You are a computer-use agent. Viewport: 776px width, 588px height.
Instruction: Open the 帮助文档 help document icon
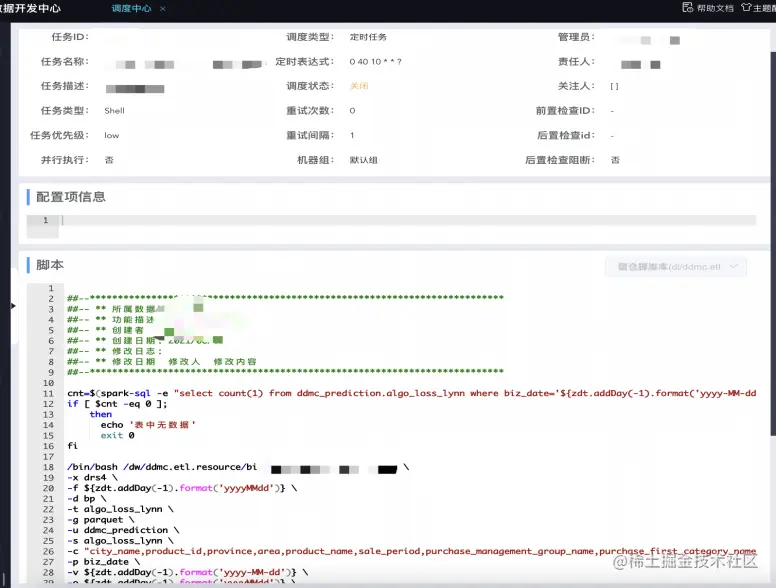pyautogui.click(x=687, y=7)
